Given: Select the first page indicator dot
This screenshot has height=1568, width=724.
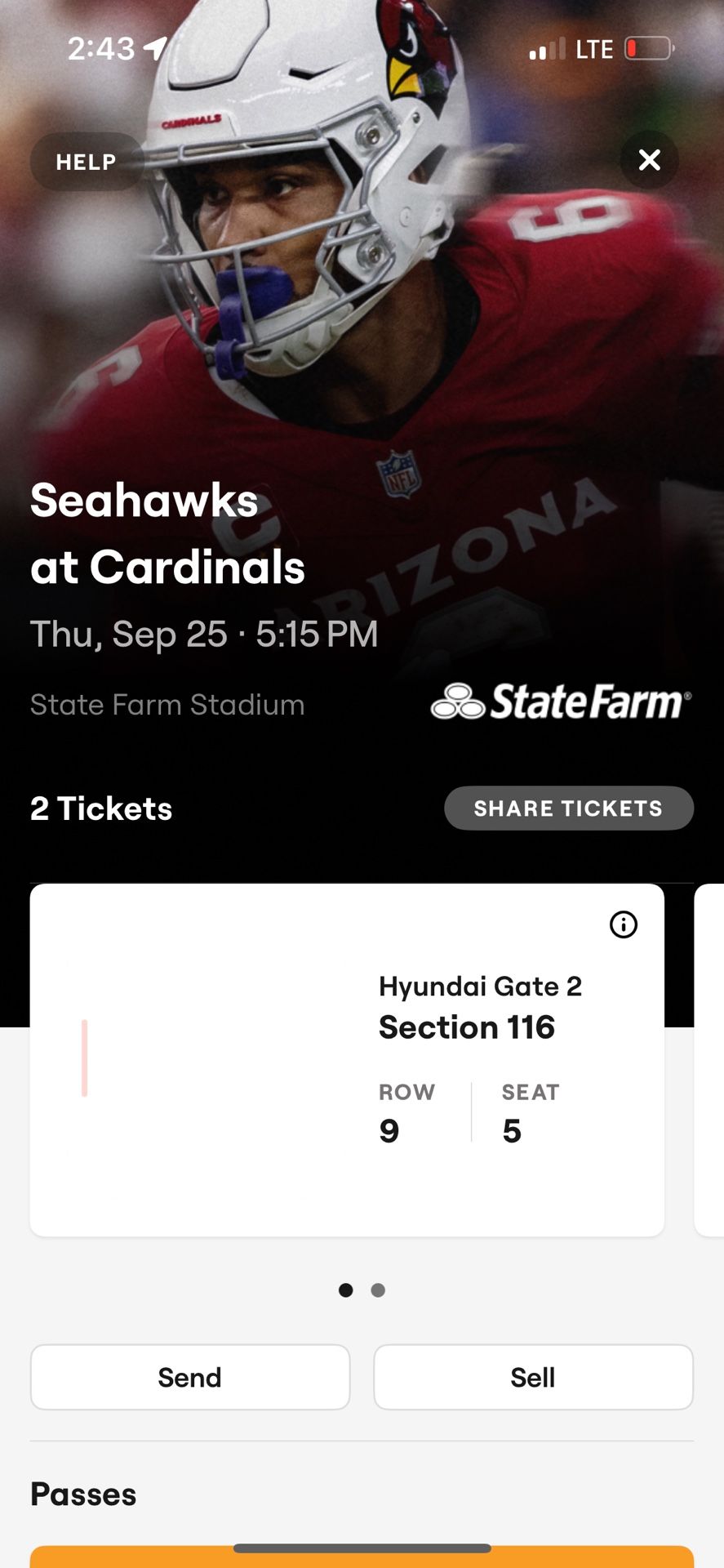Looking at the screenshot, I should [346, 1290].
